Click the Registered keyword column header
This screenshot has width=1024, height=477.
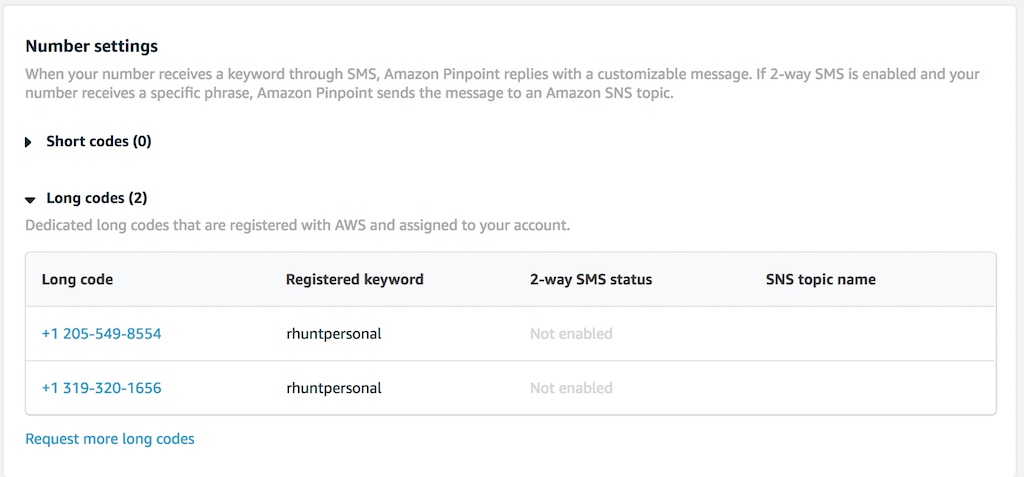click(x=354, y=280)
